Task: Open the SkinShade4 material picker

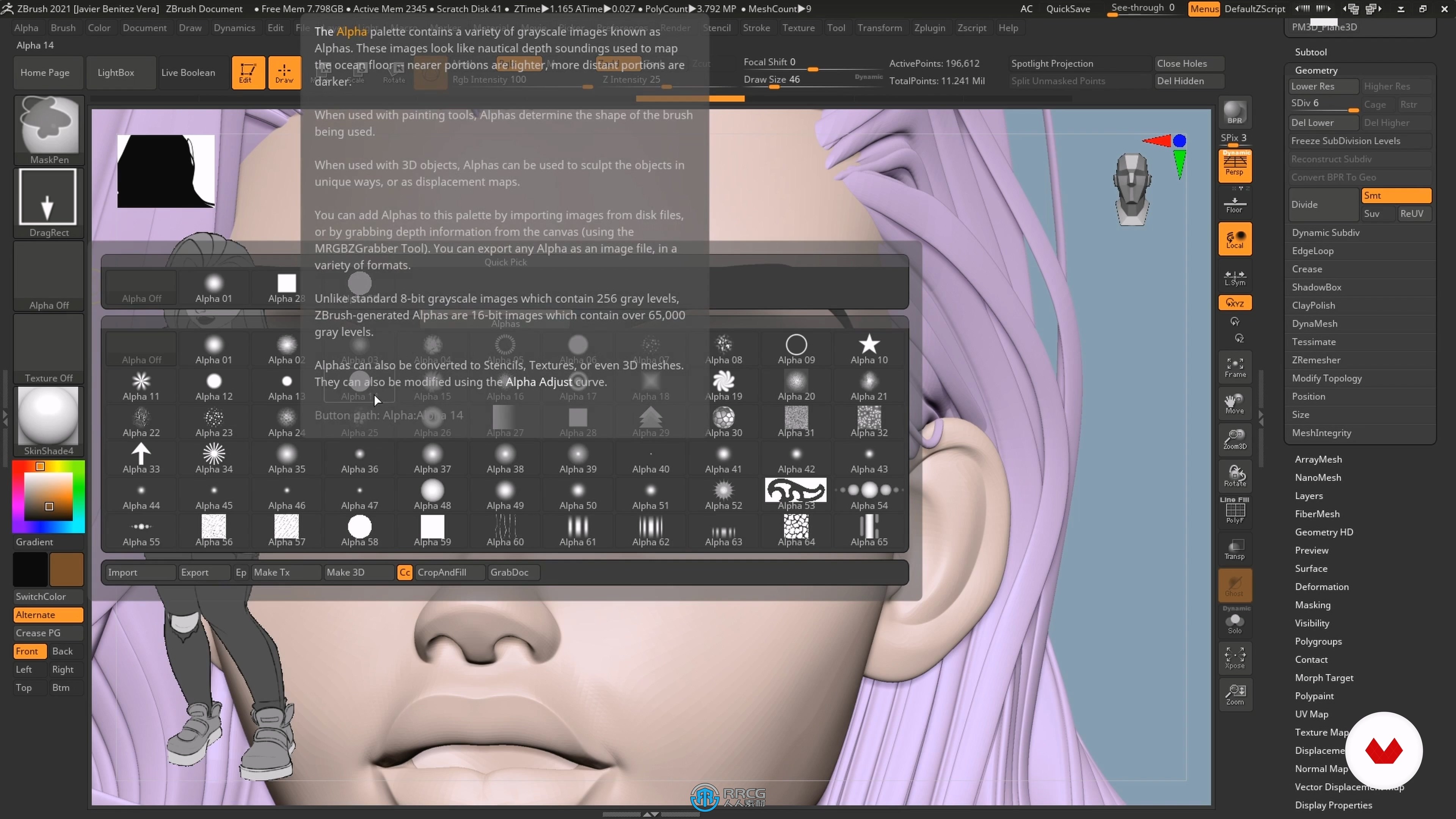Action: (x=49, y=421)
